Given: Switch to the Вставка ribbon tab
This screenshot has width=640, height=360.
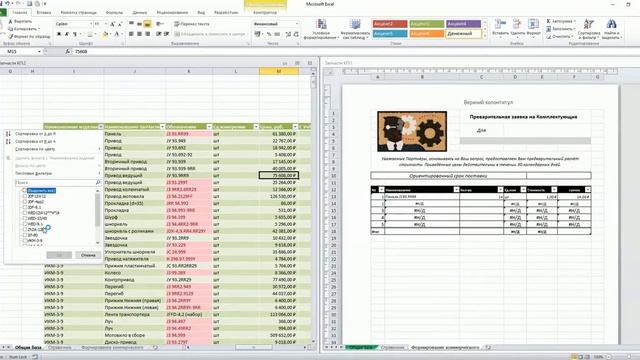Looking at the screenshot, I should click(x=44, y=13).
